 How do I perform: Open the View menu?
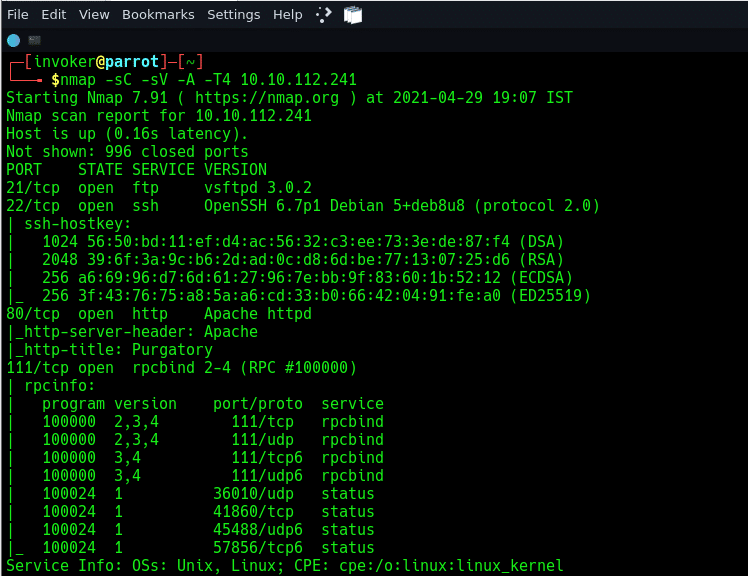[94, 15]
